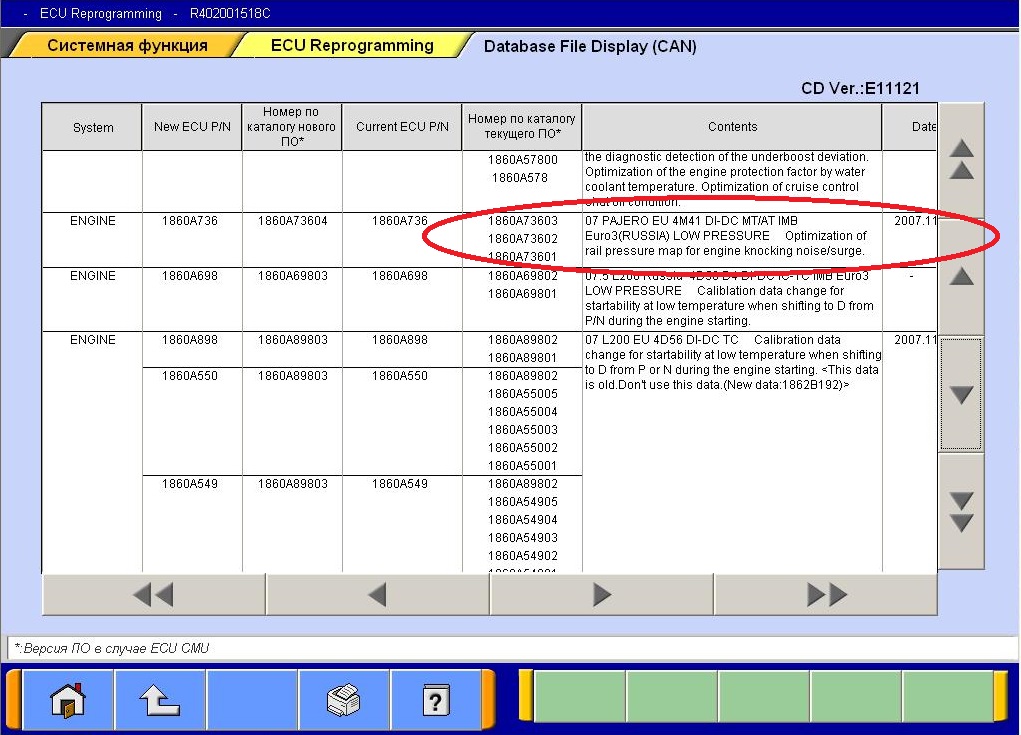This screenshot has height=735, width=1021.
Task: Click the single down arrow scroll button
Action: coord(961,395)
